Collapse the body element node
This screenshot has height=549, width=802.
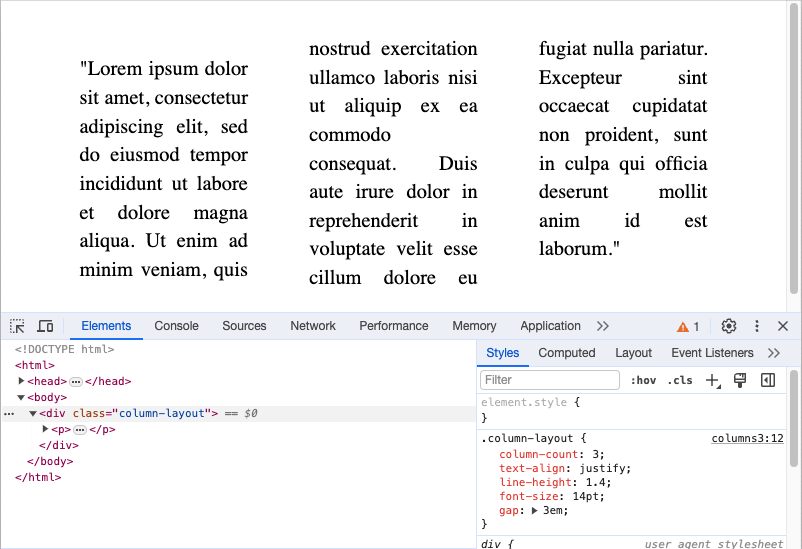(x=22, y=397)
